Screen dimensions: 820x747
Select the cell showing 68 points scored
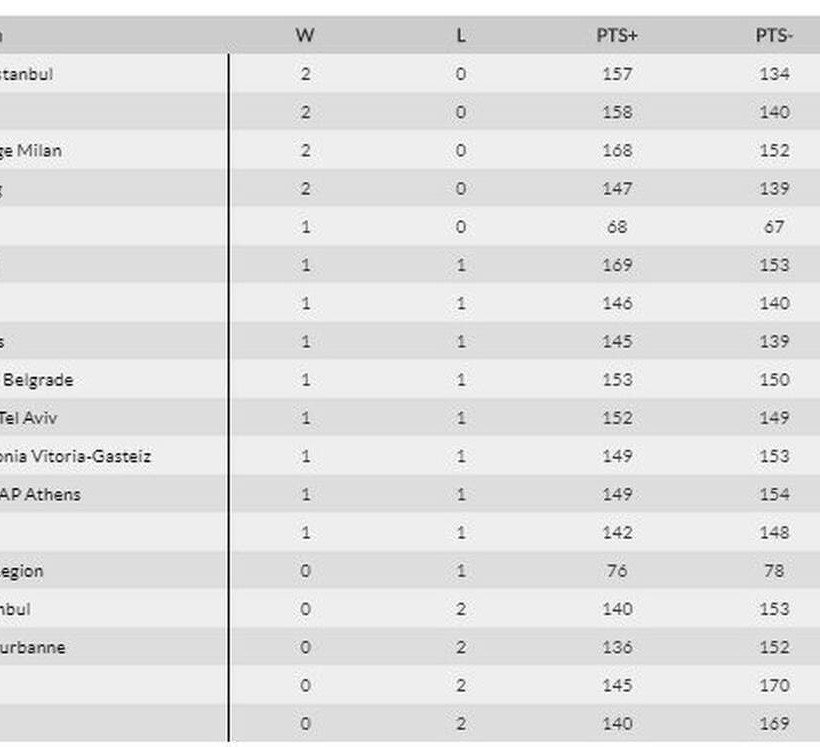coord(617,227)
